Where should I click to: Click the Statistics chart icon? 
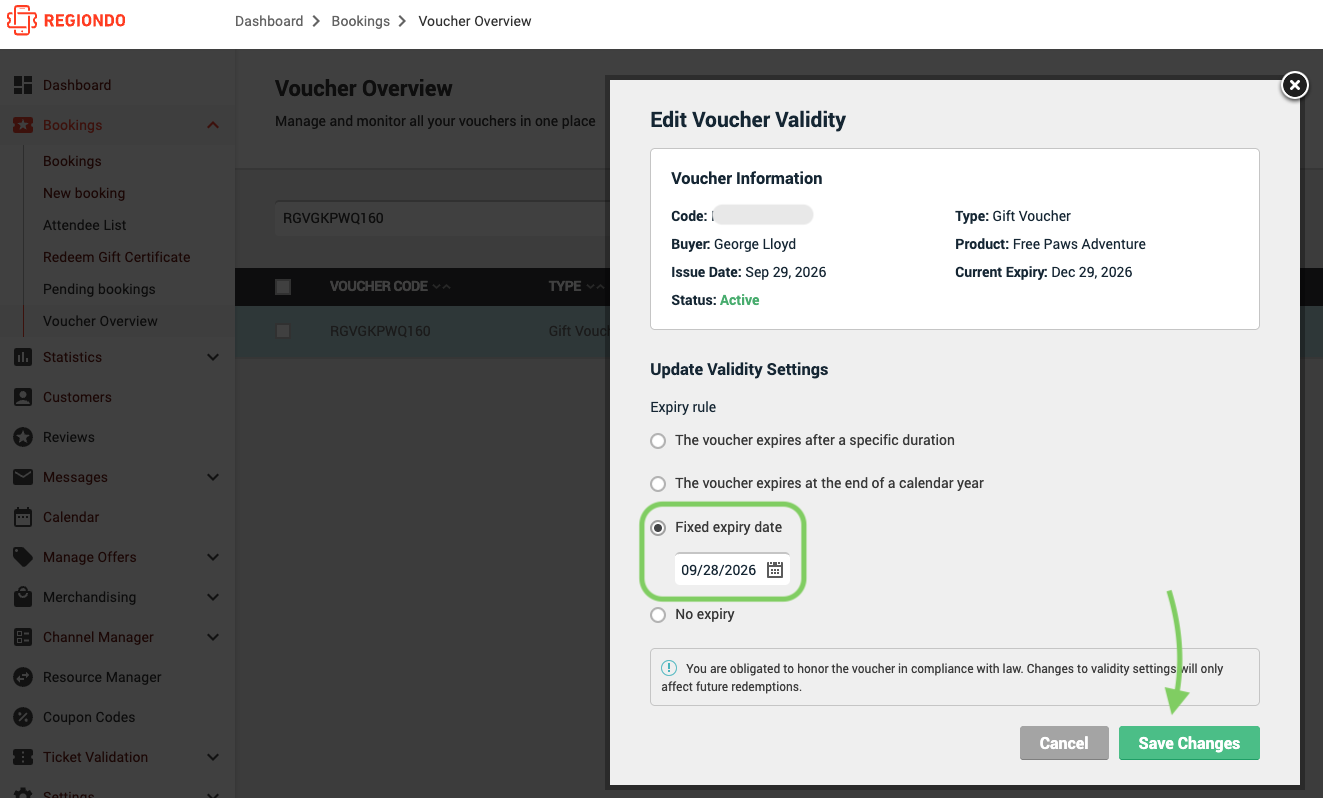(x=23, y=357)
